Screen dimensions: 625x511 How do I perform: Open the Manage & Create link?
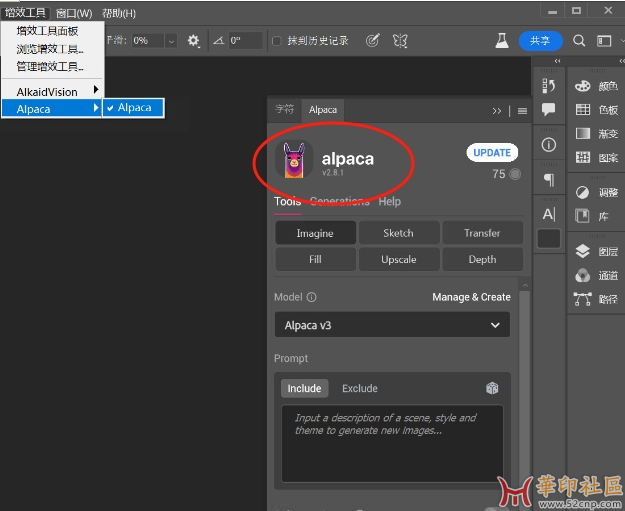472,297
